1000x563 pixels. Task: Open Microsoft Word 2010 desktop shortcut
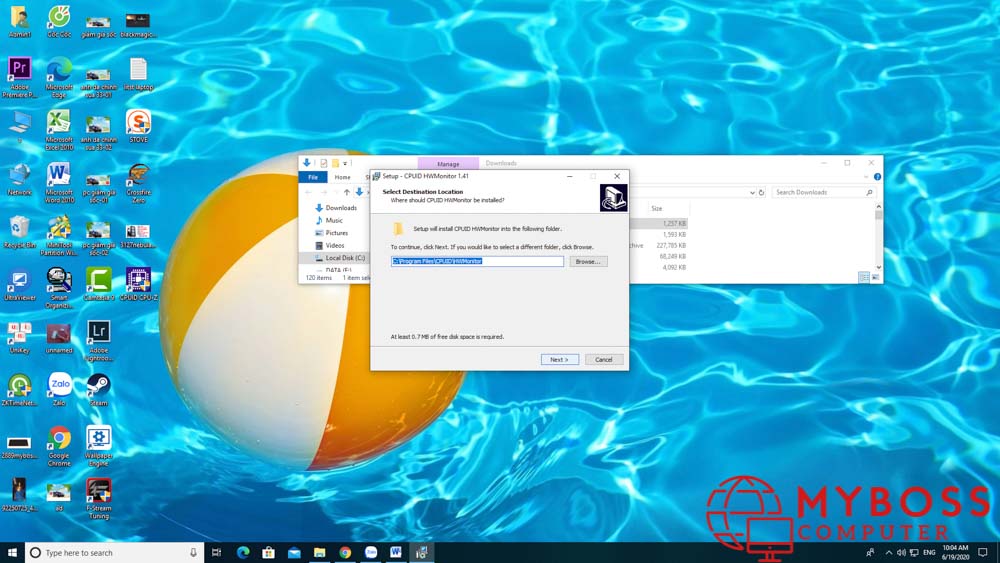59,183
